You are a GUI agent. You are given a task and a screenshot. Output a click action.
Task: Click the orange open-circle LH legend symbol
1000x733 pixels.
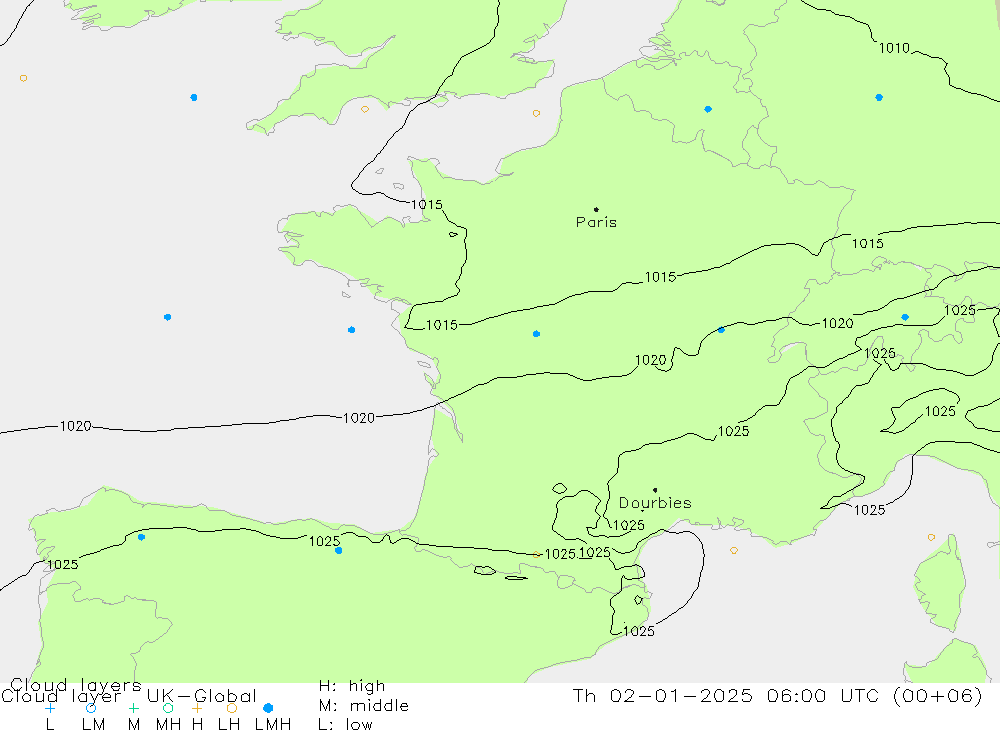pos(232,708)
